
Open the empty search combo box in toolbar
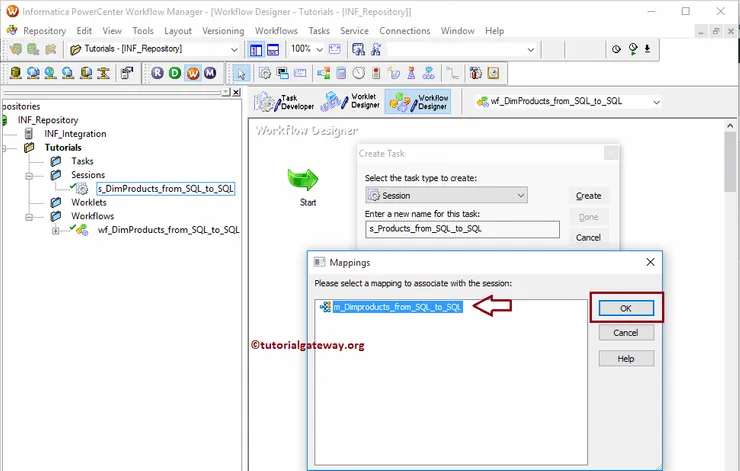click(530, 49)
